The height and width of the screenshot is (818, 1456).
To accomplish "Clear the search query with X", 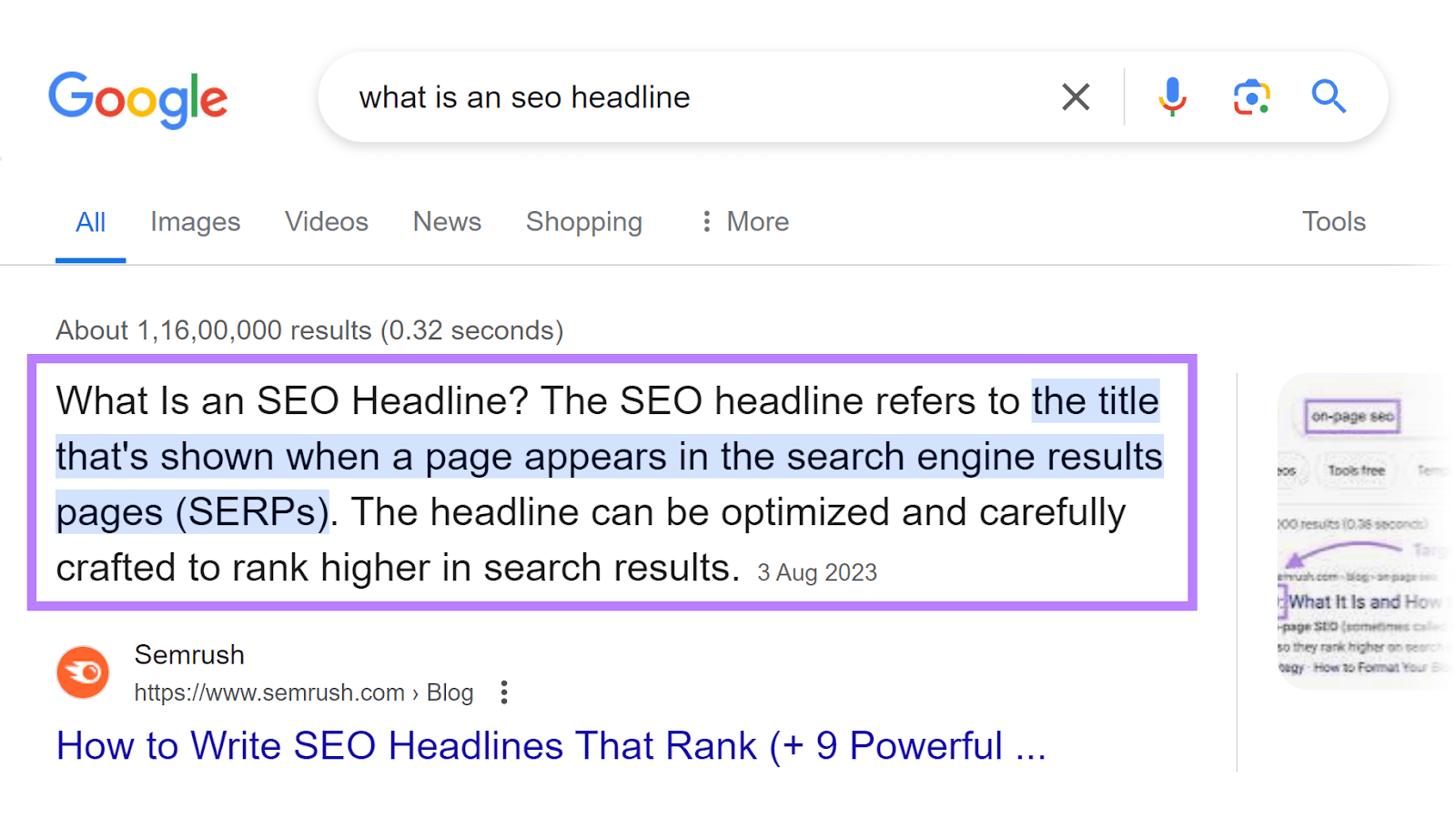I will (x=1076, y=96).
